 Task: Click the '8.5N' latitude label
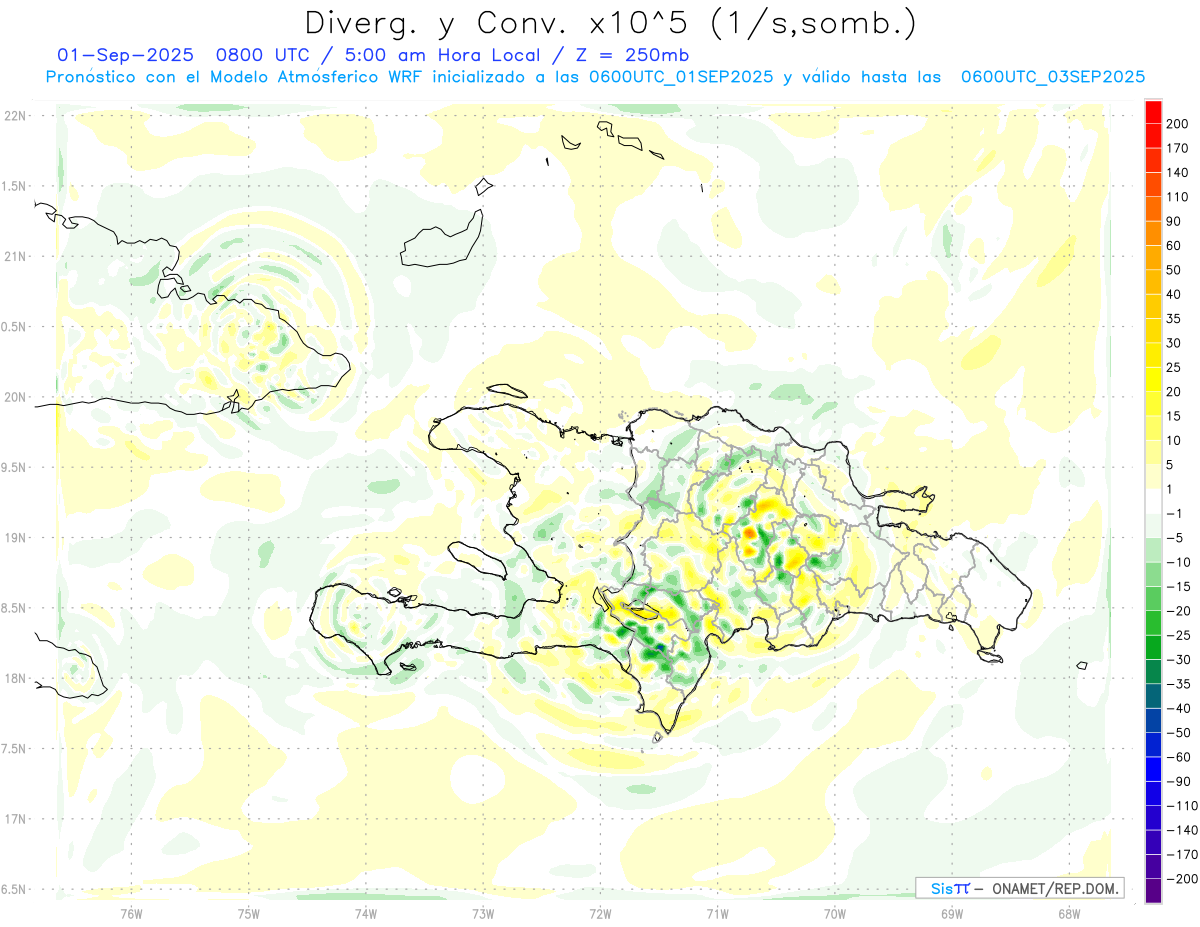[x=15, y=608]
